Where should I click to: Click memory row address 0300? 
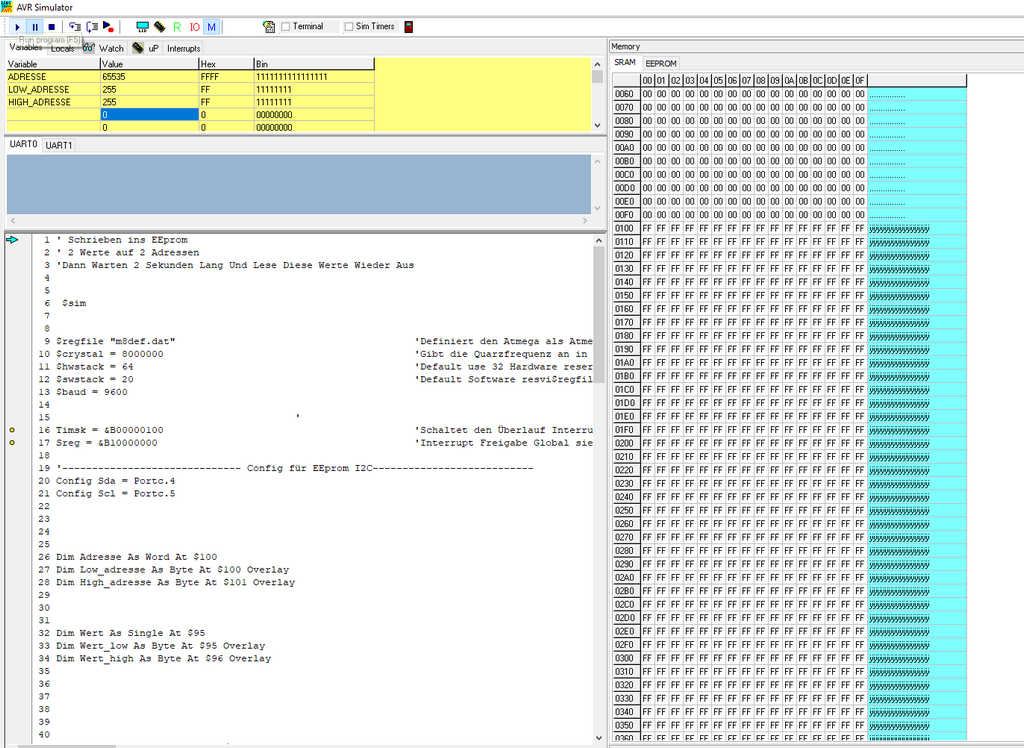coord(625,659)
